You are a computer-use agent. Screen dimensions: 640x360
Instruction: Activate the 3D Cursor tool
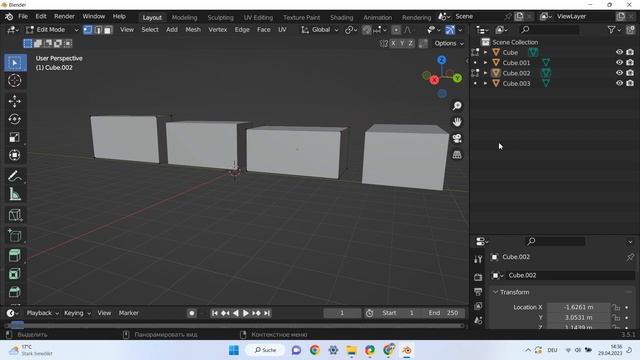point(15,80)
